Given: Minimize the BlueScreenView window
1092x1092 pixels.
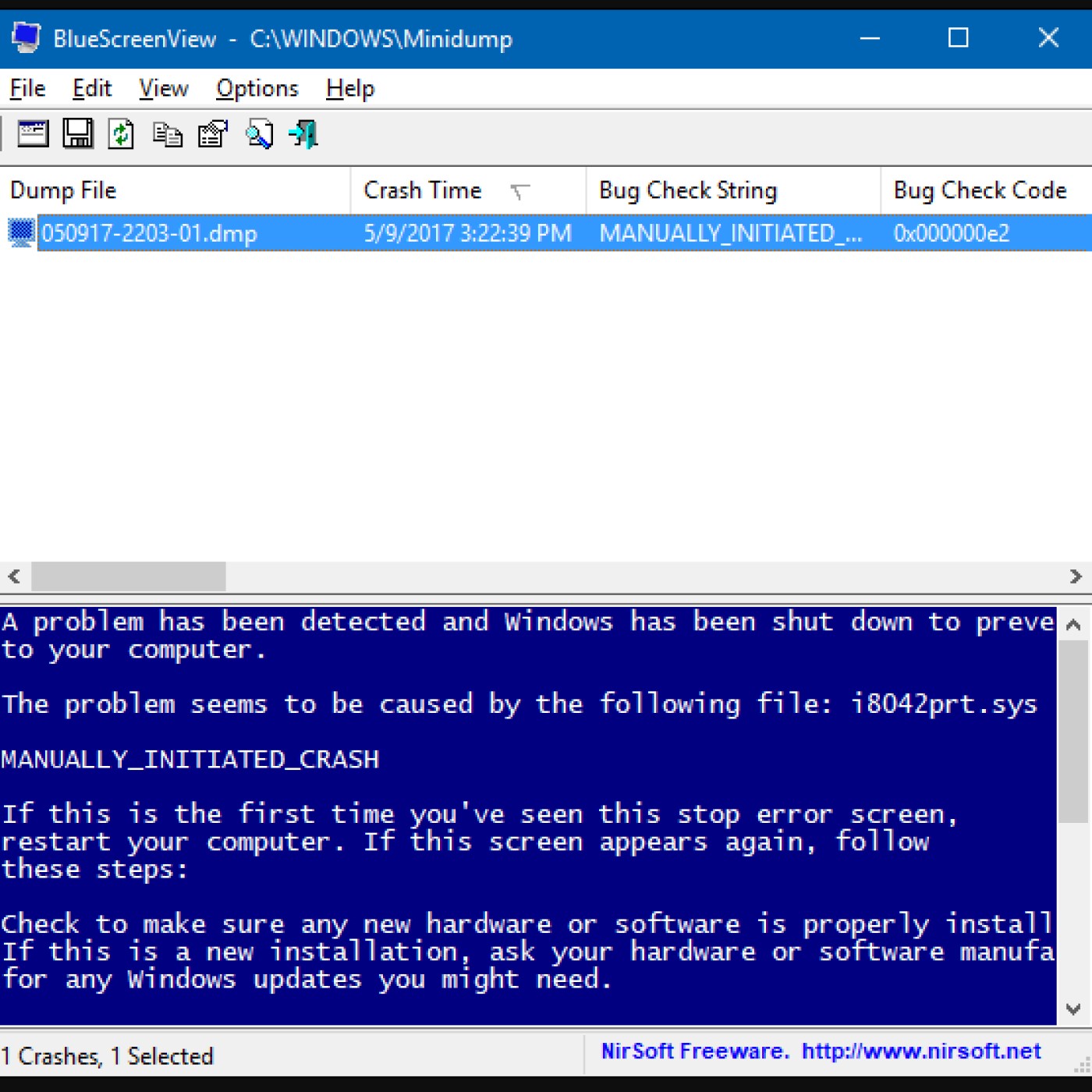Looking at the screenshot, I should (870, 37).
